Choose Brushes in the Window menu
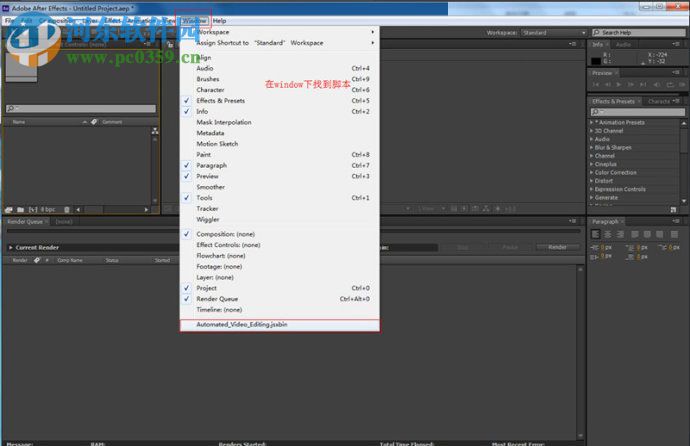The width and height of the screenshot is (690, 446). pos(280,79)
